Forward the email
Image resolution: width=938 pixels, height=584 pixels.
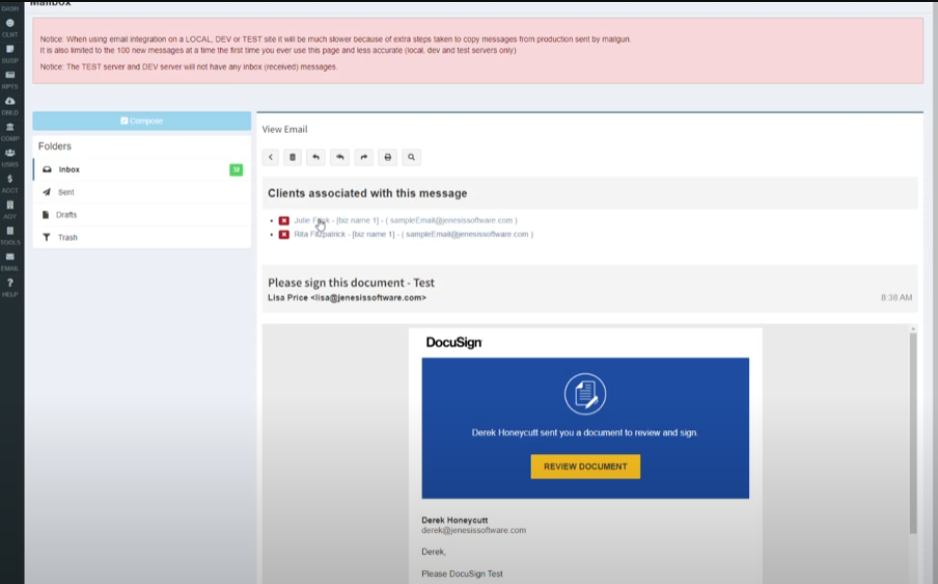pyautogui.click(x=364, y=157)
